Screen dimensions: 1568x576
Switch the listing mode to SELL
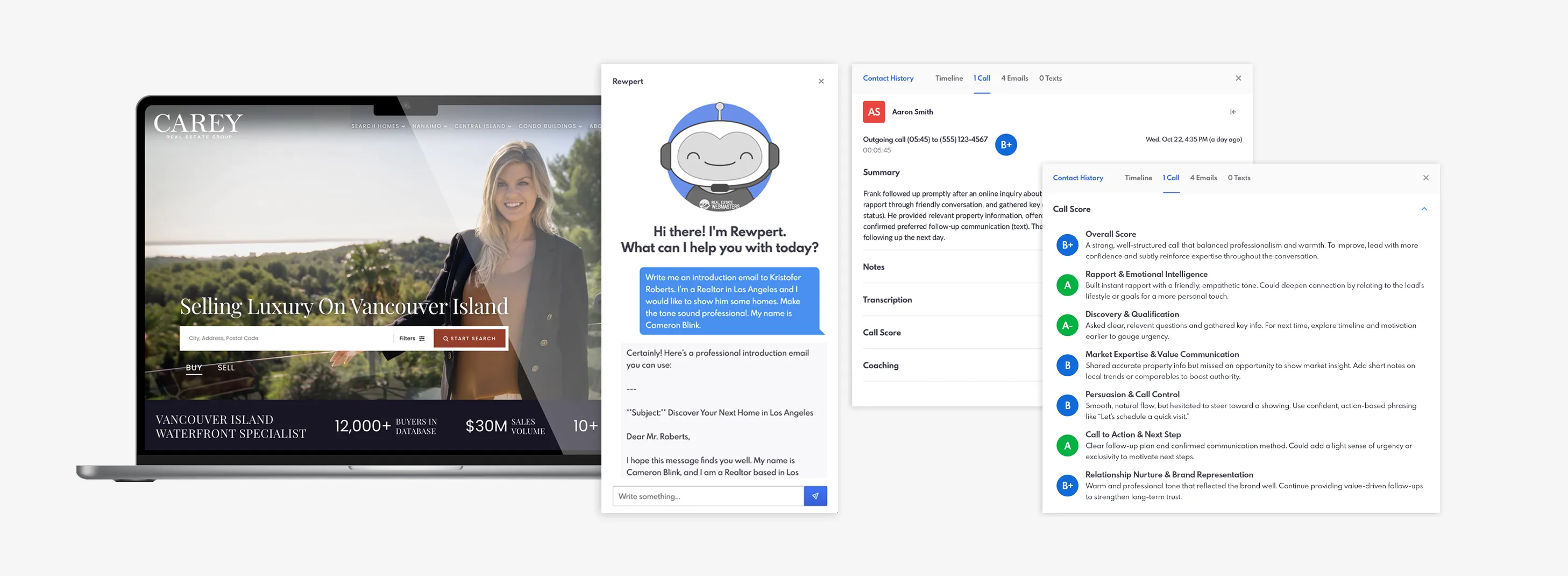tap(226, 367)
